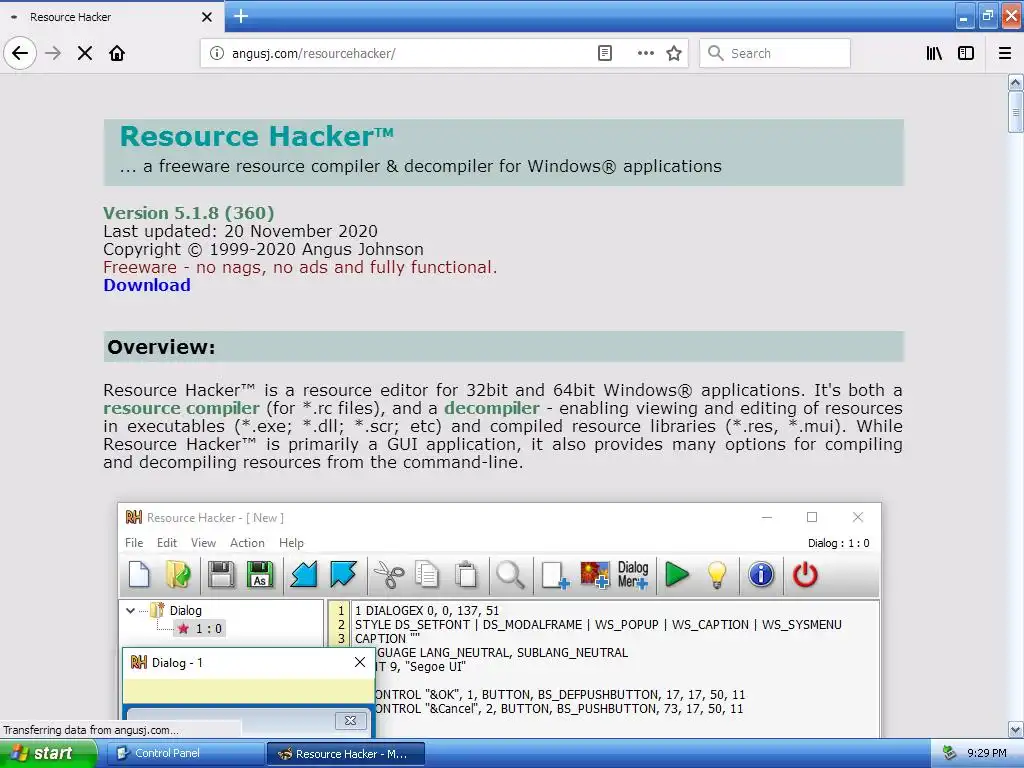Switch to Resource Hacker taskbar button

tap(346, 754)
